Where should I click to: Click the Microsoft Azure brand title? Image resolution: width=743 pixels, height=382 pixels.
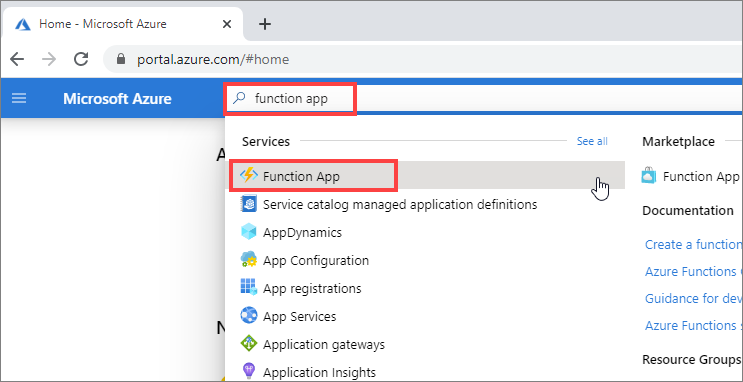pyautogui.click(x=117, y=99)
